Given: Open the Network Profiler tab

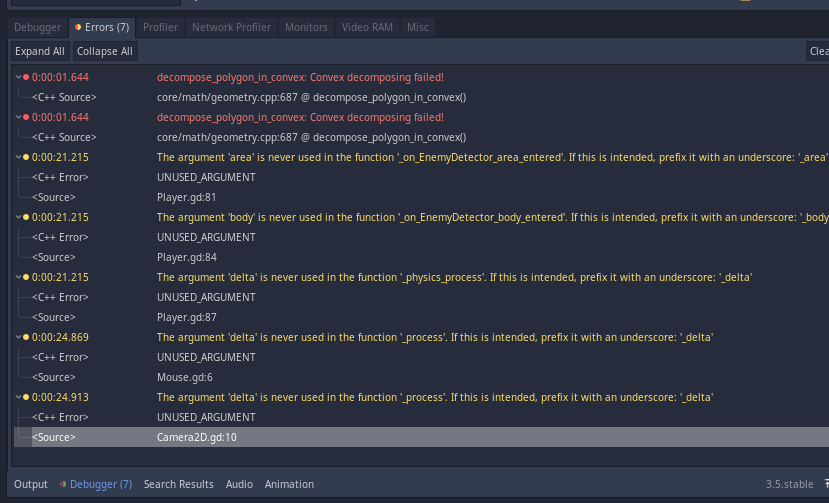Looking at the screenshot, I should pos(231,27).
